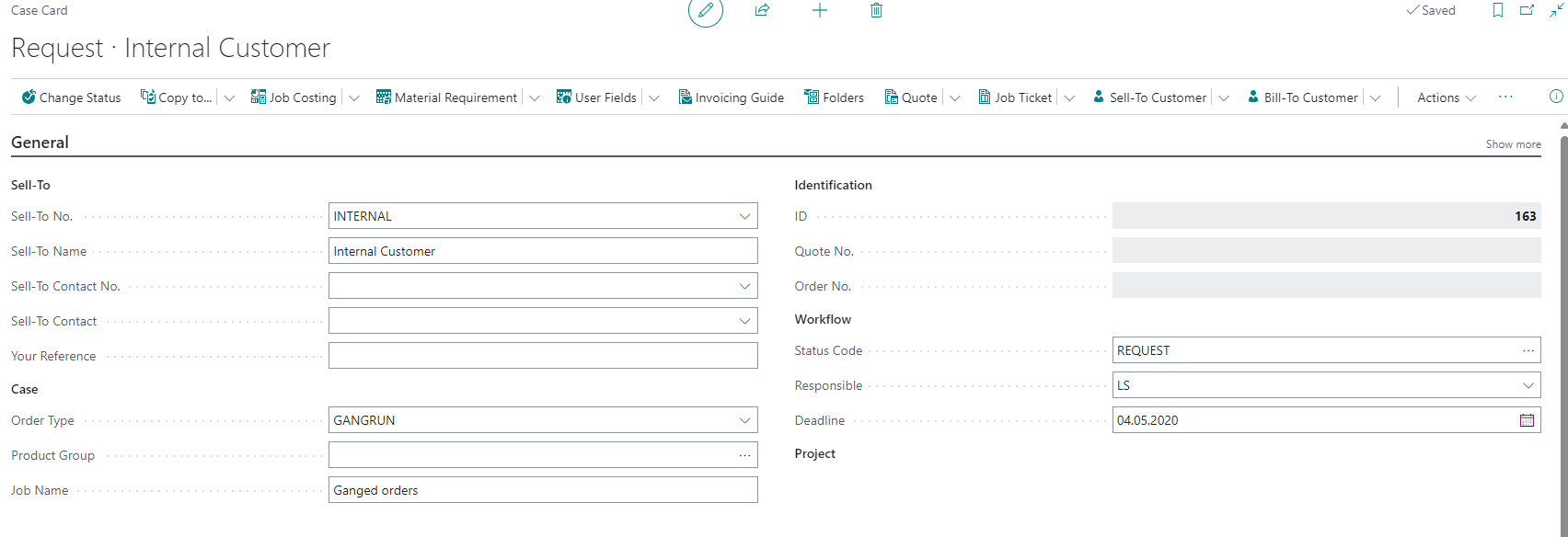Click the Job Name input field
Image resolution: width=1568 pixels, height=537 pixels.
tap(543, 490)
